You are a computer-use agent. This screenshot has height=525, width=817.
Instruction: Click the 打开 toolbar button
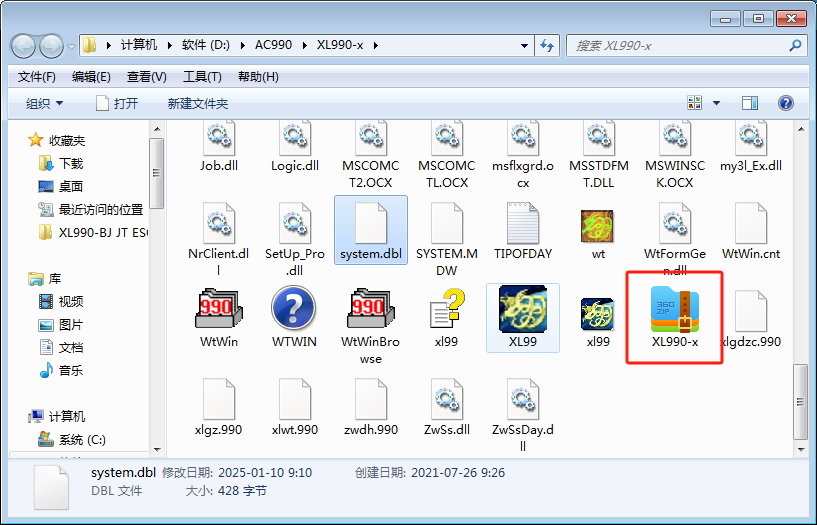(117, 103)
